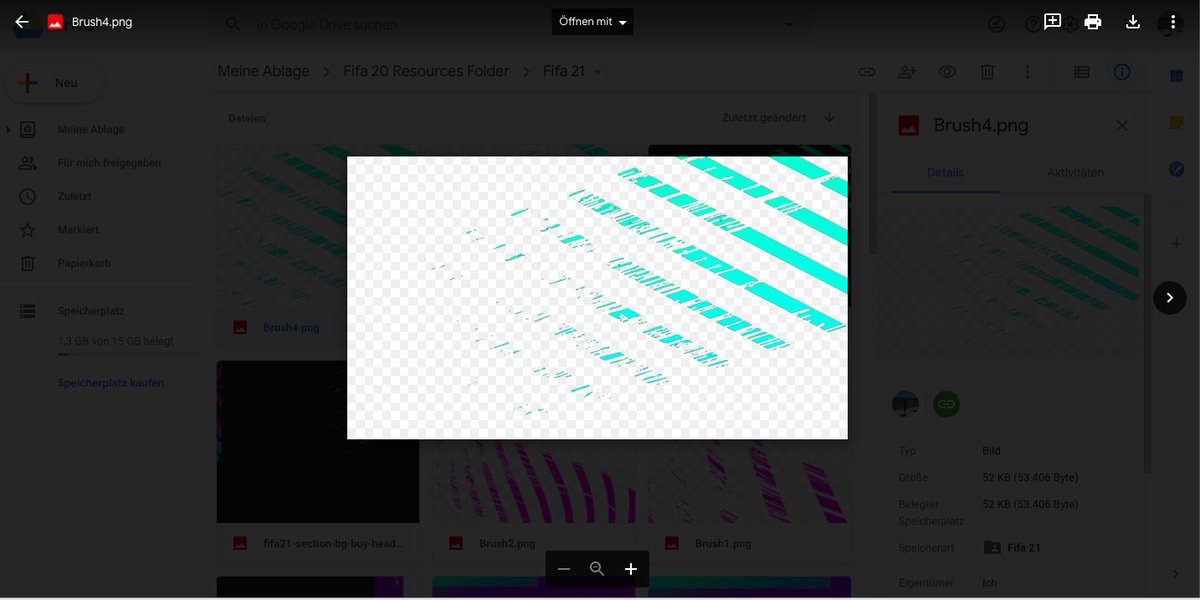
Task: Open the Fifa 21 breadcrumb dropdown
Action: click(x=598, y=72)
